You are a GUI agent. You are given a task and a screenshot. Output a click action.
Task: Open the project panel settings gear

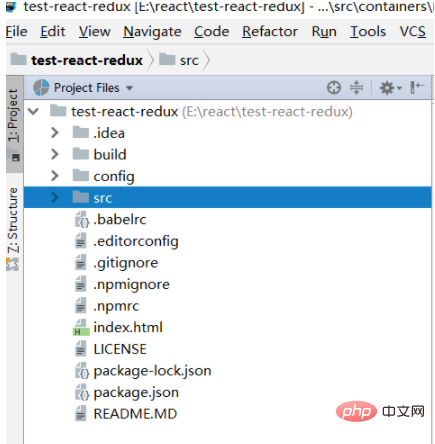[x=390, y=88]
